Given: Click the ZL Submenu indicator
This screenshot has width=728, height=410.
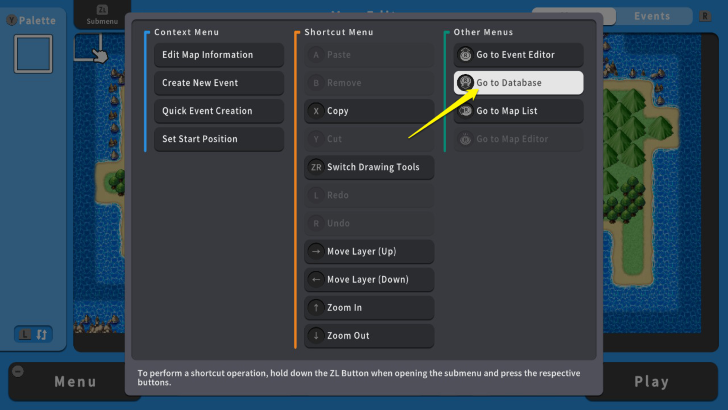Looking at the screenshot, I should point(101,14).
